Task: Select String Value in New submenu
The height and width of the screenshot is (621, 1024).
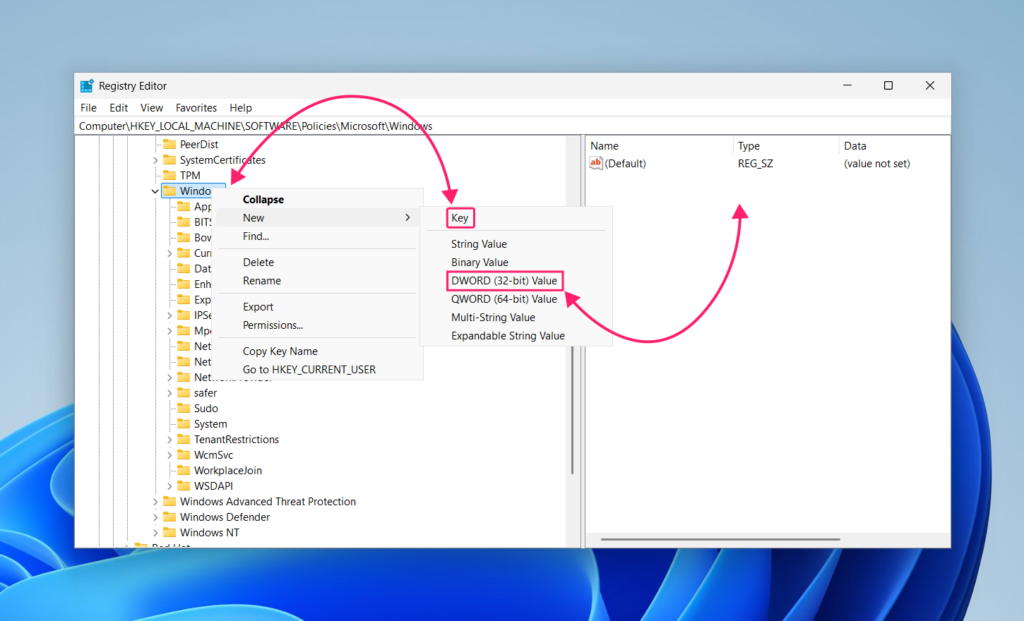Action: coord(479,244)
